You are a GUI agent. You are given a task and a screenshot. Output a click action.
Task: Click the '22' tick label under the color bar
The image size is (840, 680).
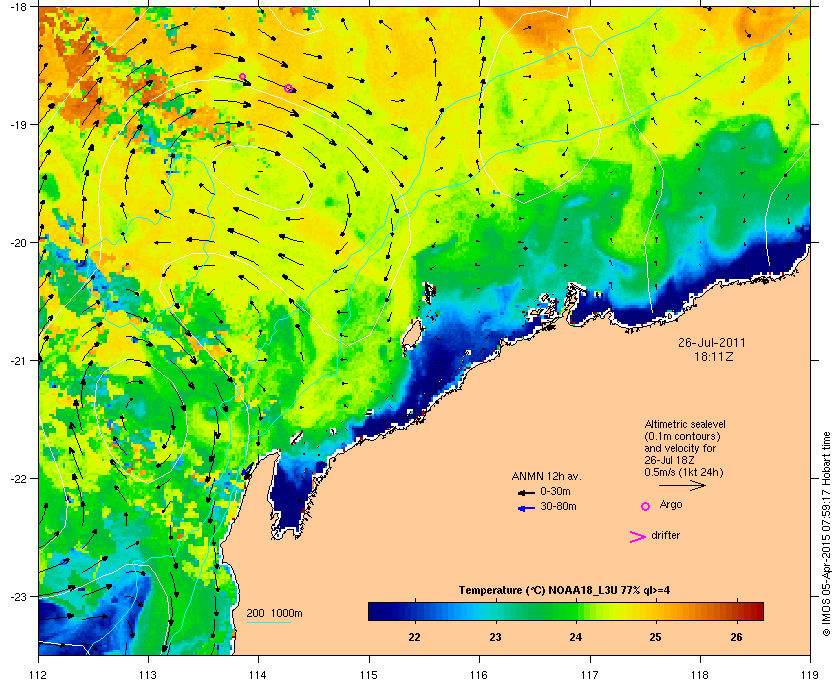click(x=414, y=637)
